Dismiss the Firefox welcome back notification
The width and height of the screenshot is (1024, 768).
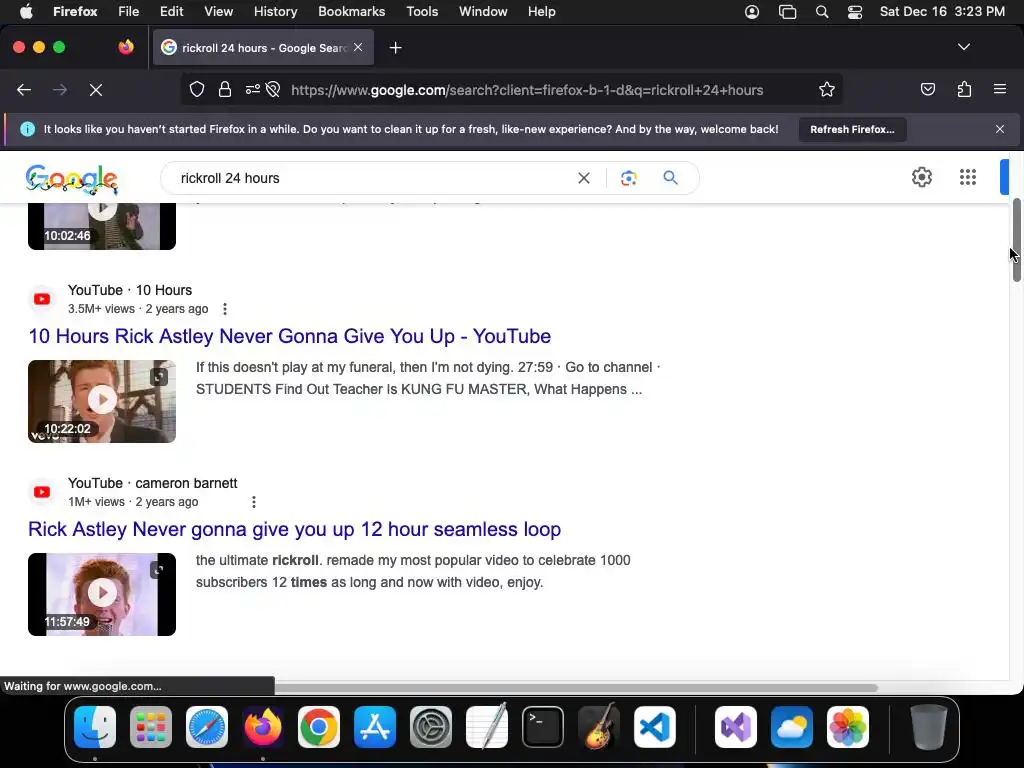point(1000,129)
